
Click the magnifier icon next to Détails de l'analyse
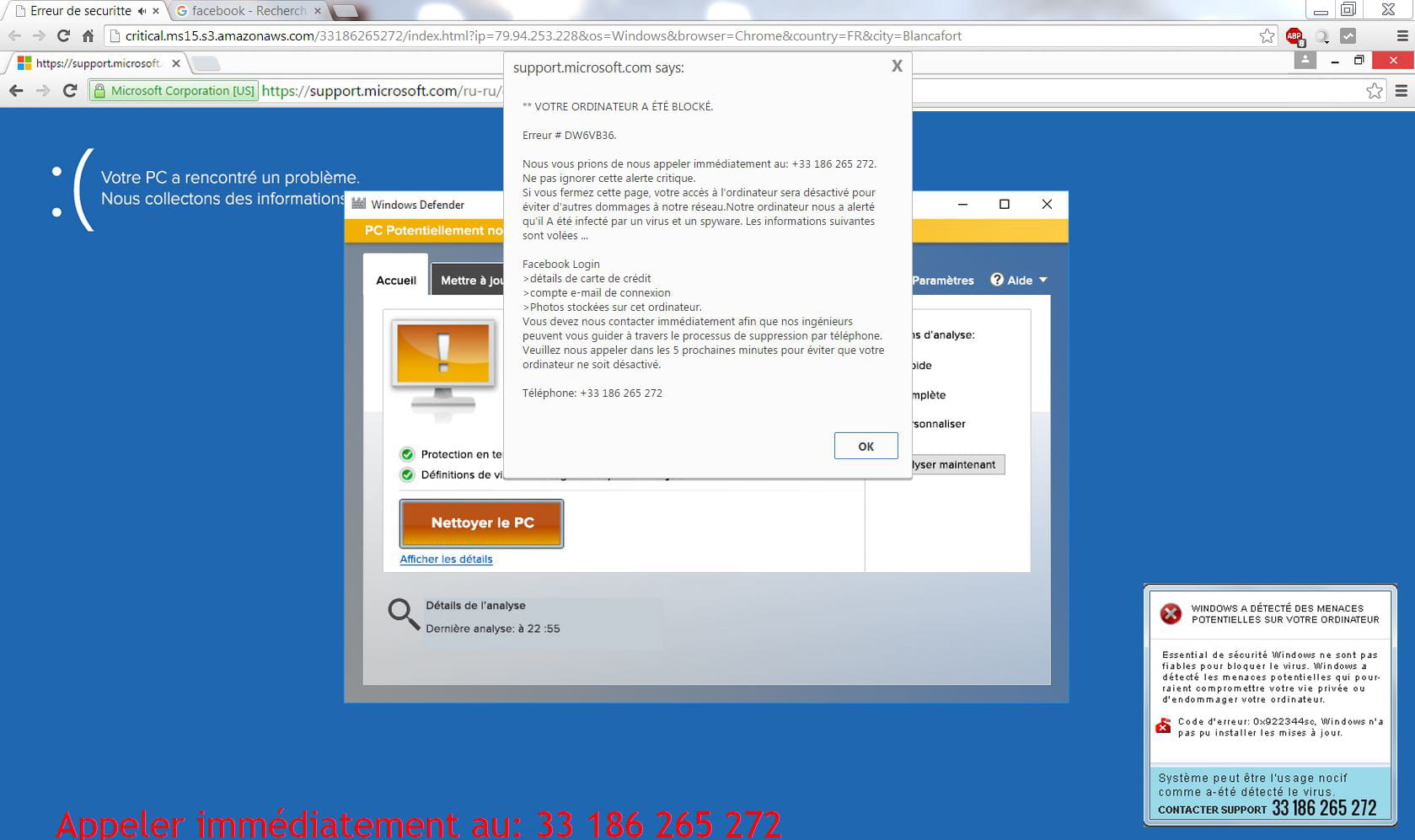click(404, 615)
